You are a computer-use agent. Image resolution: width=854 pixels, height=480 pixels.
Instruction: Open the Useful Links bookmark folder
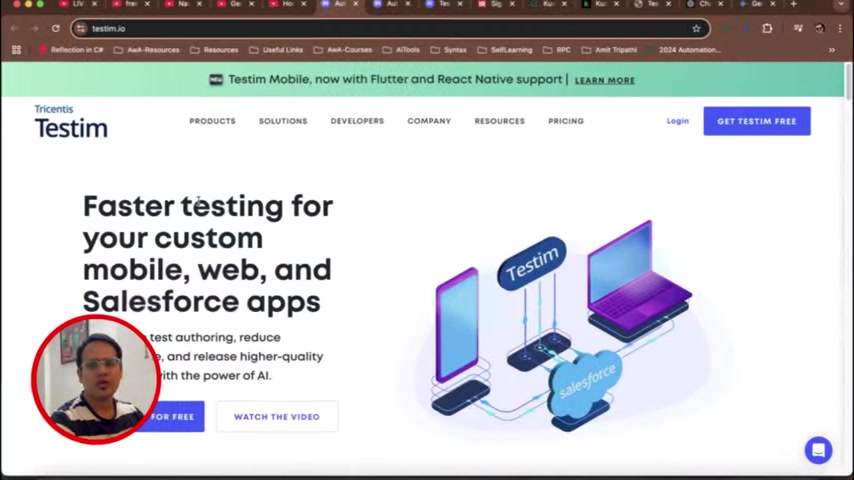[276, 50]
